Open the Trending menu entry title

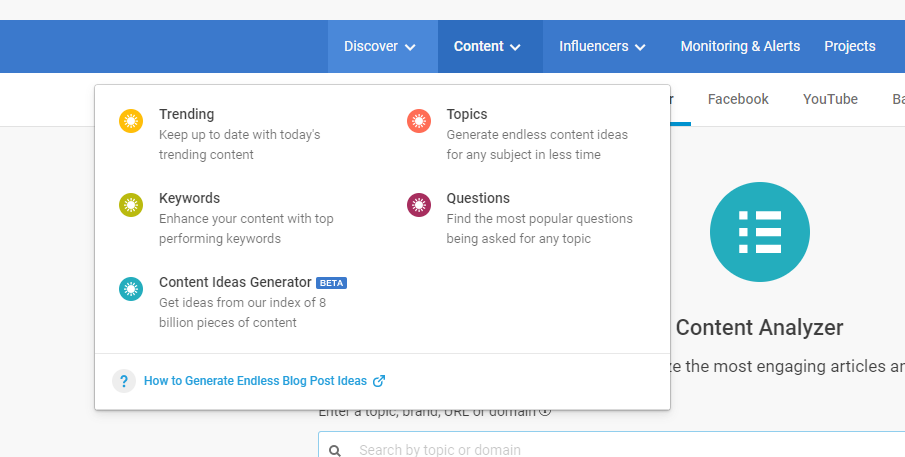pyautogui.click(x=186, y=114)
